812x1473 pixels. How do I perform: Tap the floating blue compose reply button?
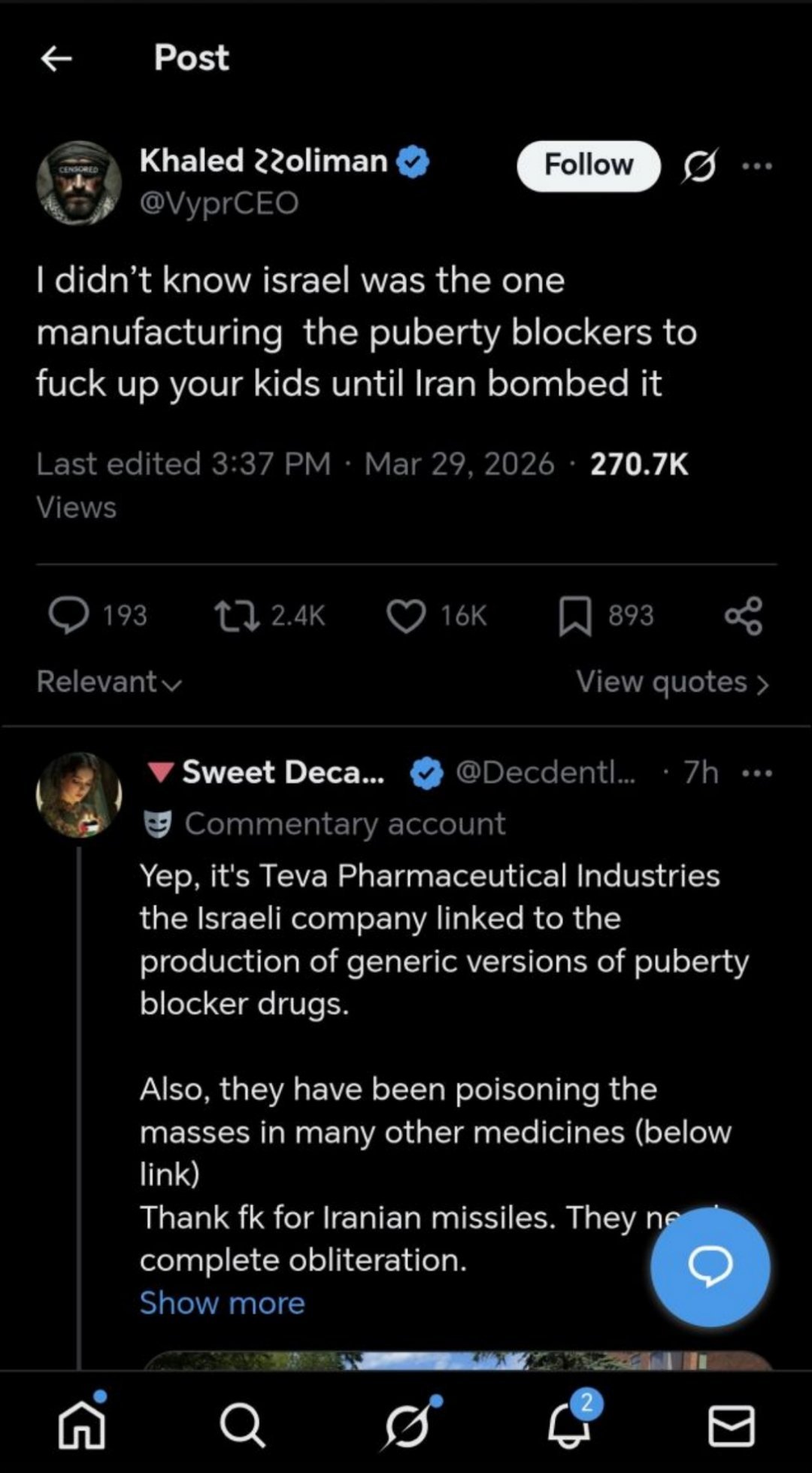pyautogui.click(x=710, y=1266)
